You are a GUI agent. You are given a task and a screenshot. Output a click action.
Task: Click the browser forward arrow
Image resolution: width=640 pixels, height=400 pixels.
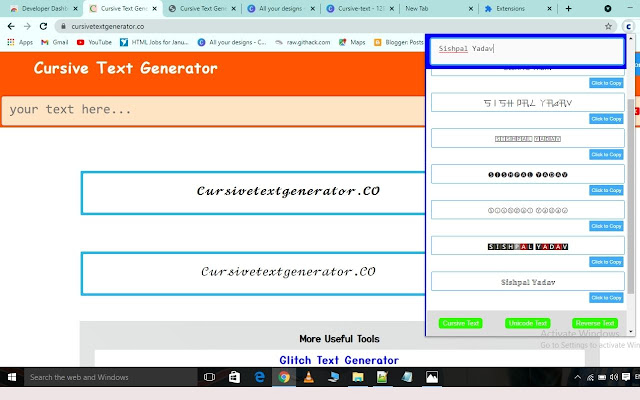point(27,26)
